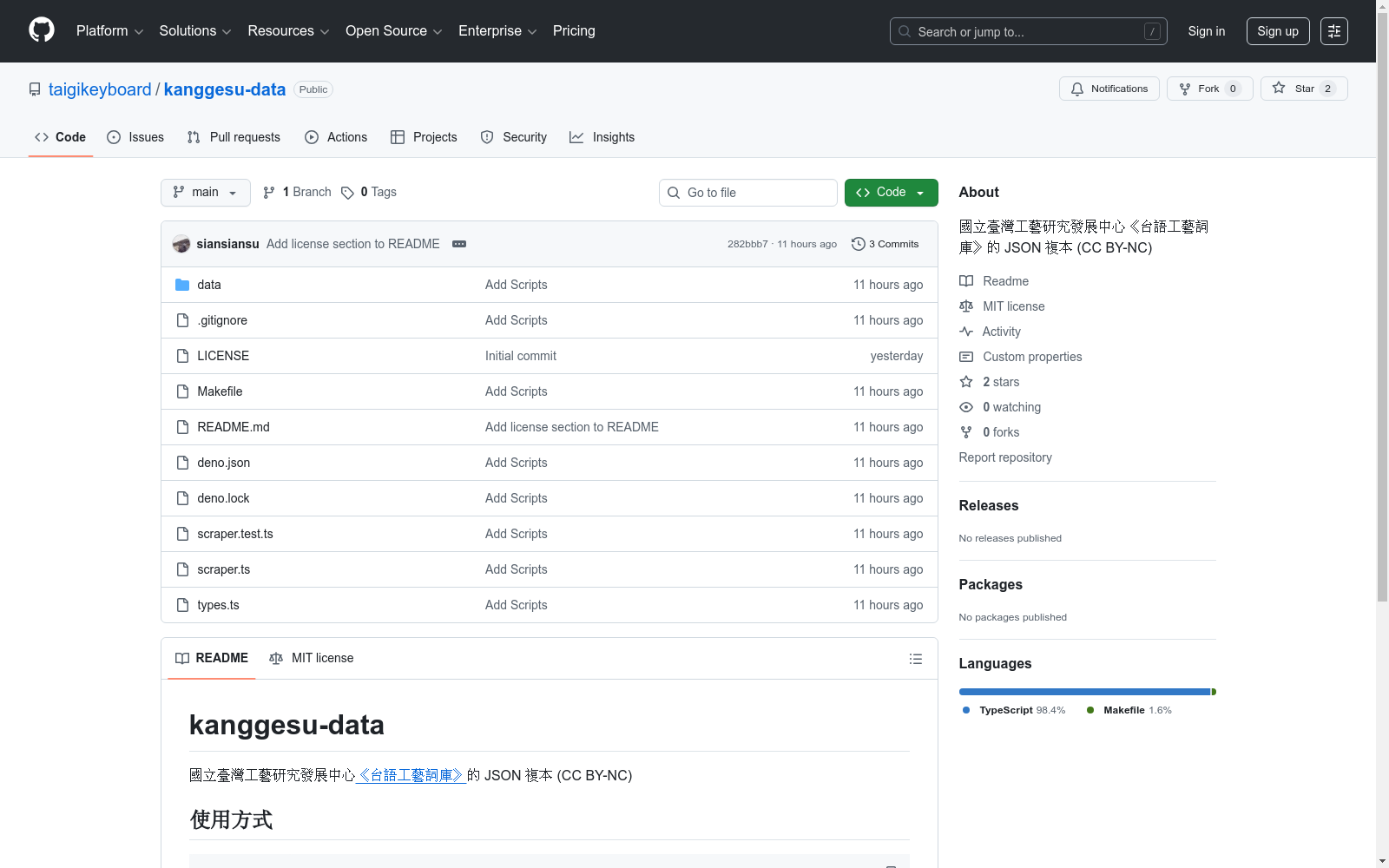The height and width of the screenshot is (868, 1389).
Task: Fork the repository
Action: pos(1209,89)
